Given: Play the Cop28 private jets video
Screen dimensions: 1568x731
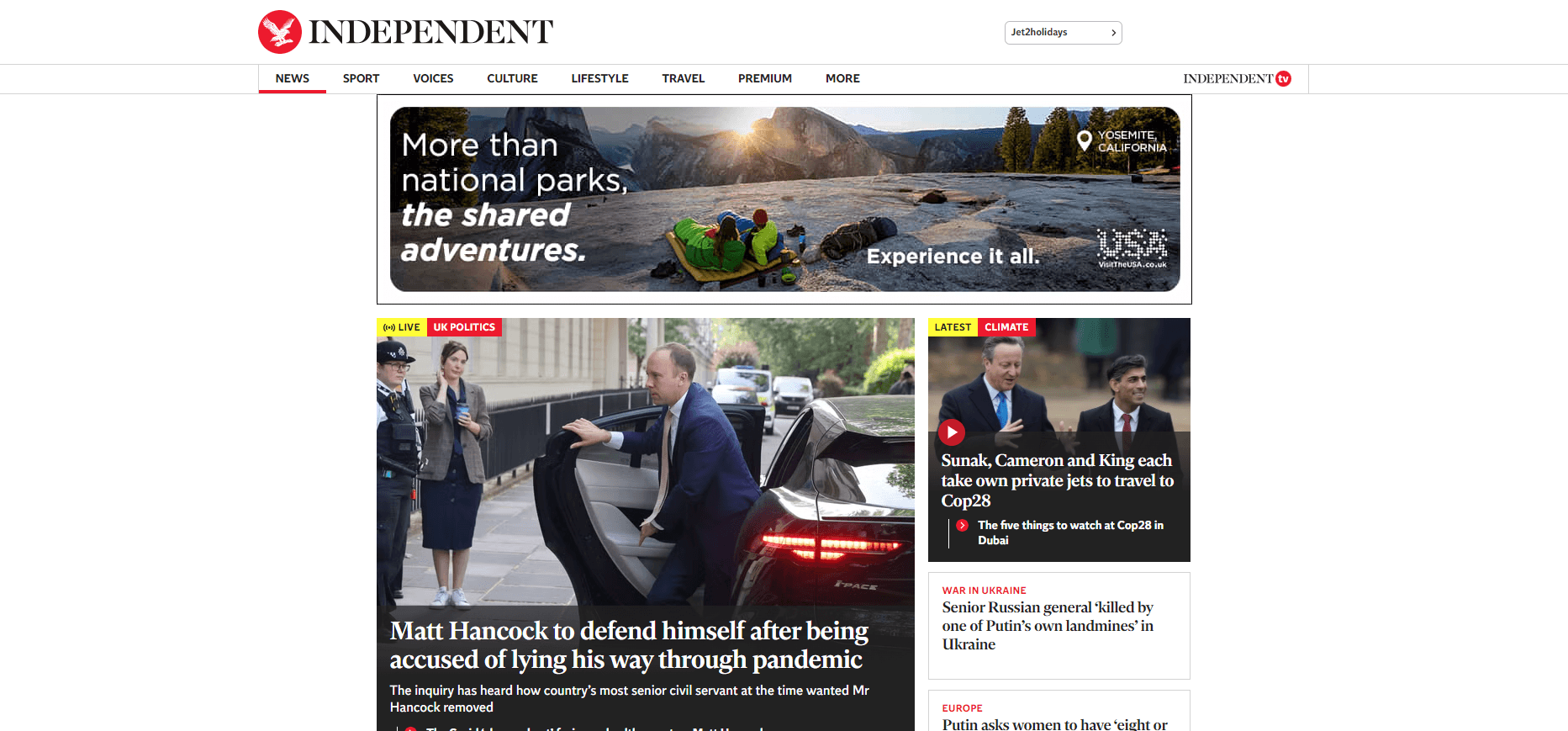Looking at the screenshot, I should [x=951, y=432].
